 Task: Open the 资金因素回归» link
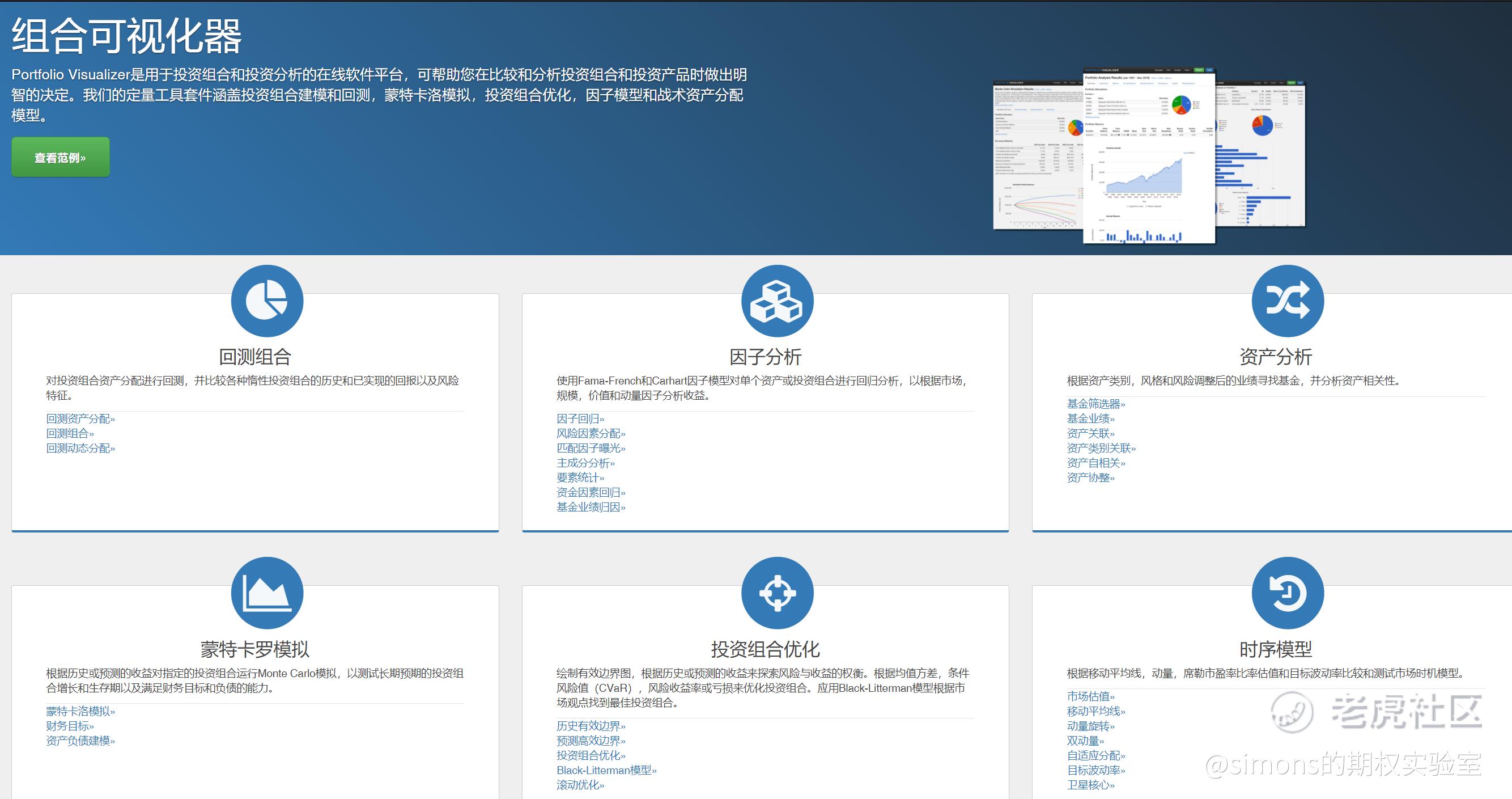tap(591, 492)
